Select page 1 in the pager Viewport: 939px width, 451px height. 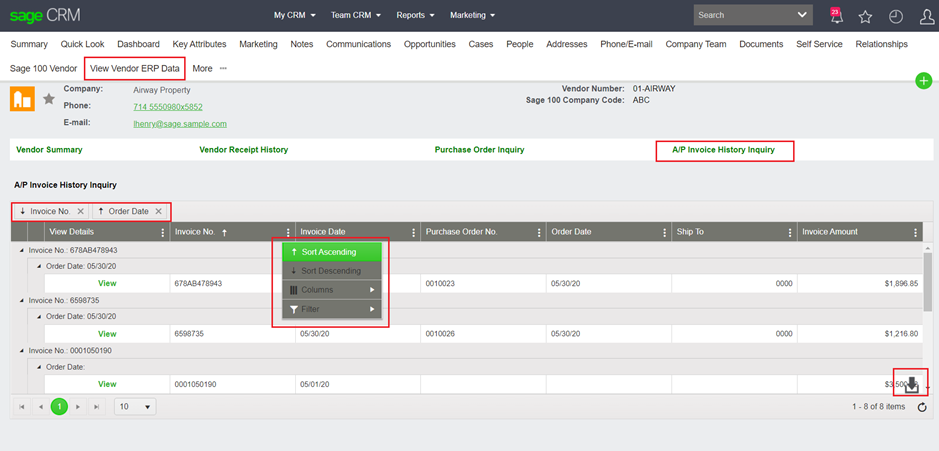pos(59,407)
